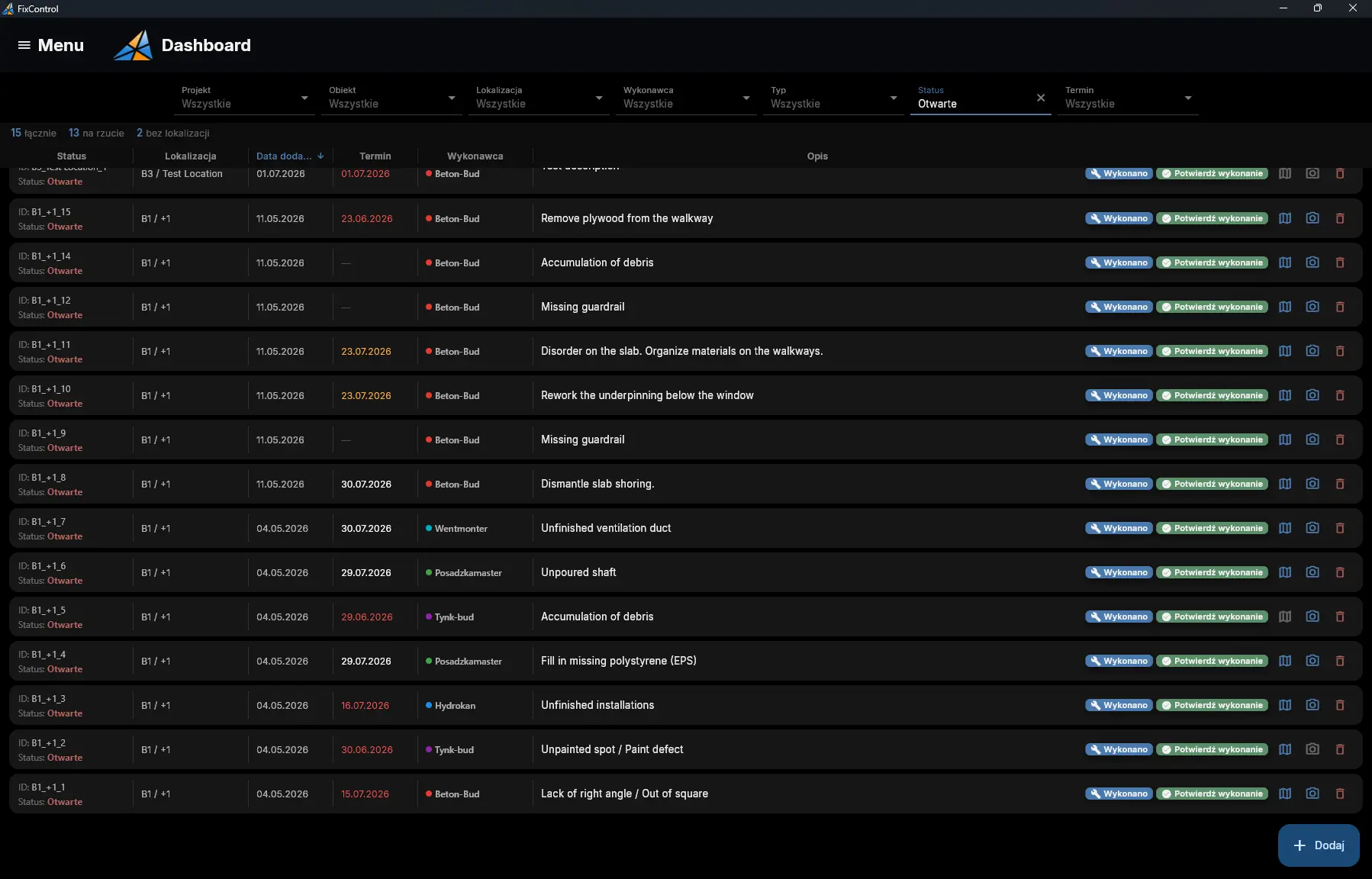The height and width of the screenshot is (879, 1372).
Task: Open camera for Fill in missing polystyrene row
Action: tap(1312, 661)
